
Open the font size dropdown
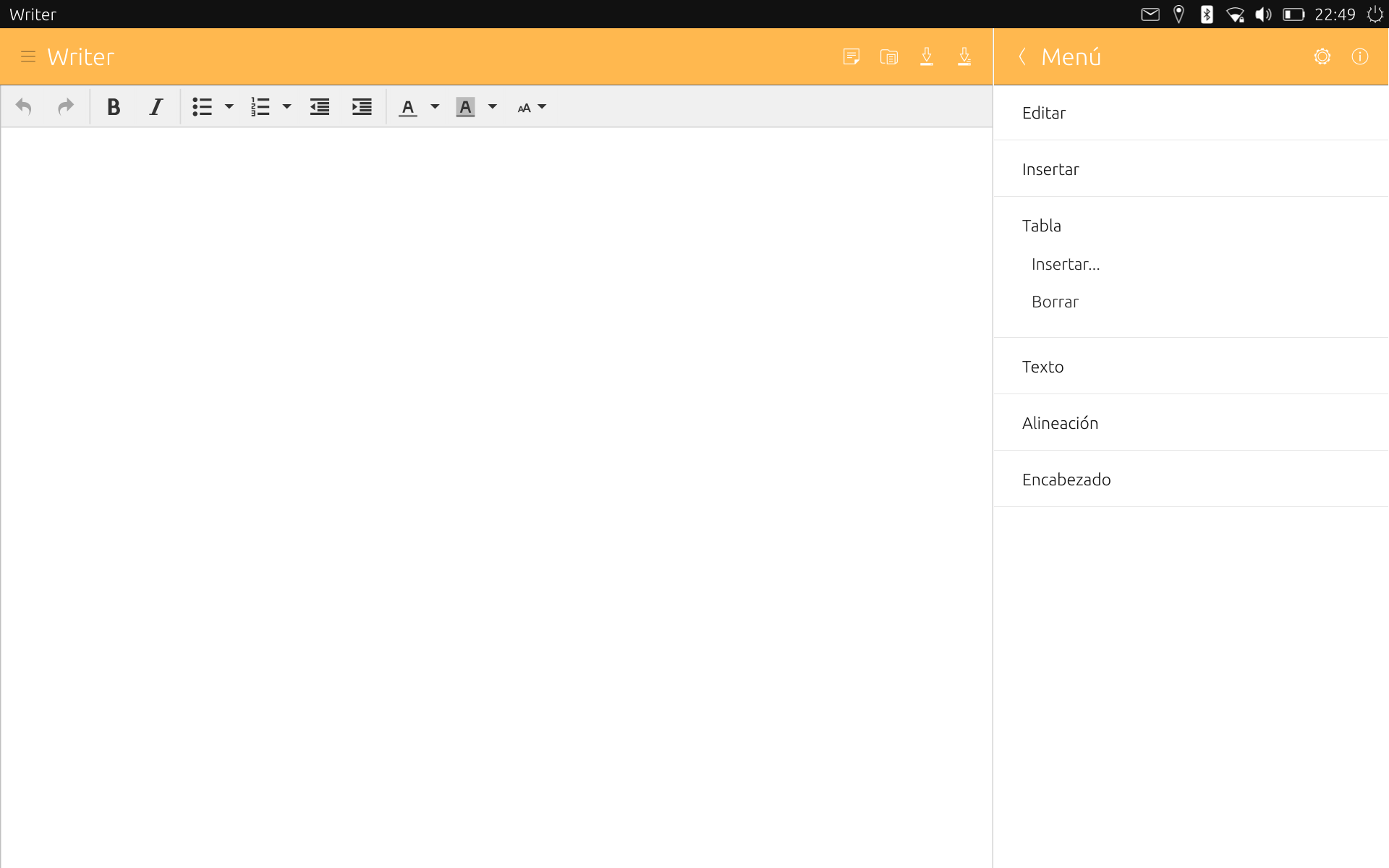tap(532, 107)
